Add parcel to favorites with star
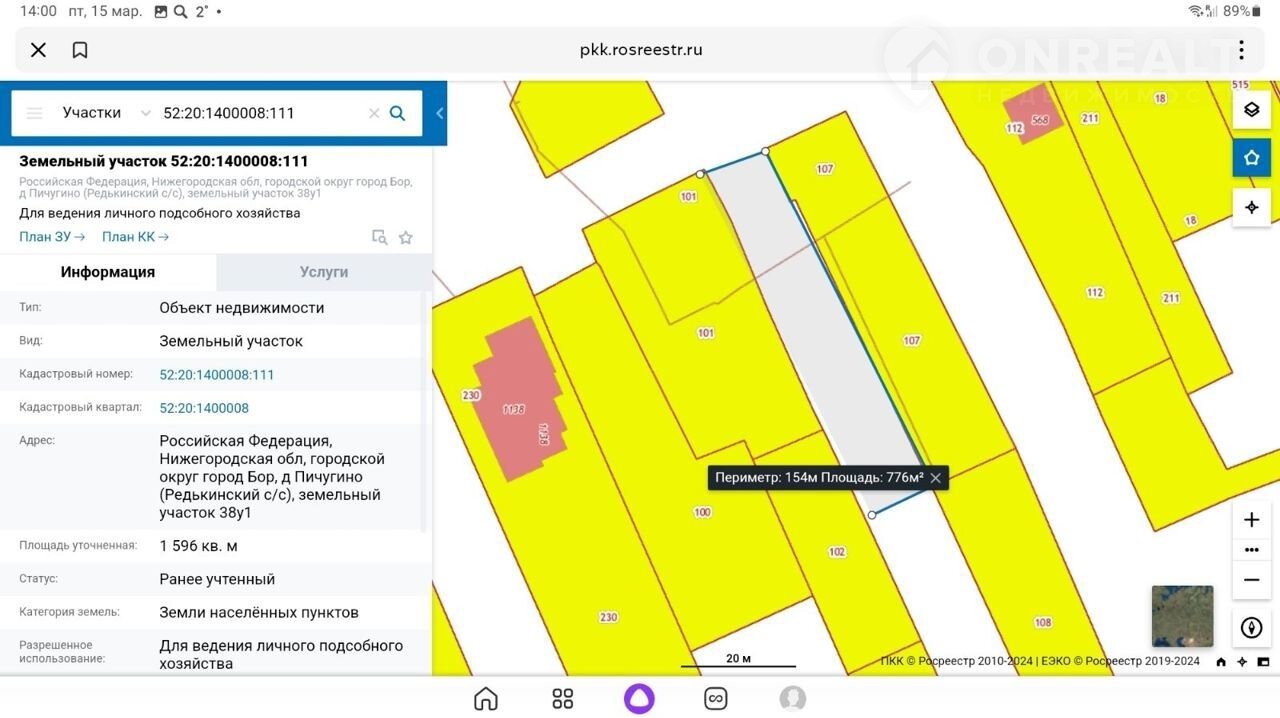1280x718 pixels. (x=406, y=237)
